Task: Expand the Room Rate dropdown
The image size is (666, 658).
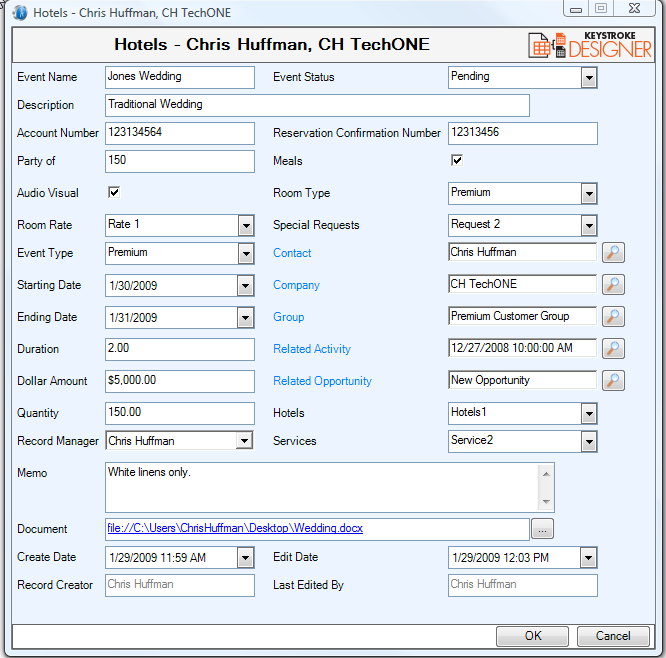Action: coord(246,226)
